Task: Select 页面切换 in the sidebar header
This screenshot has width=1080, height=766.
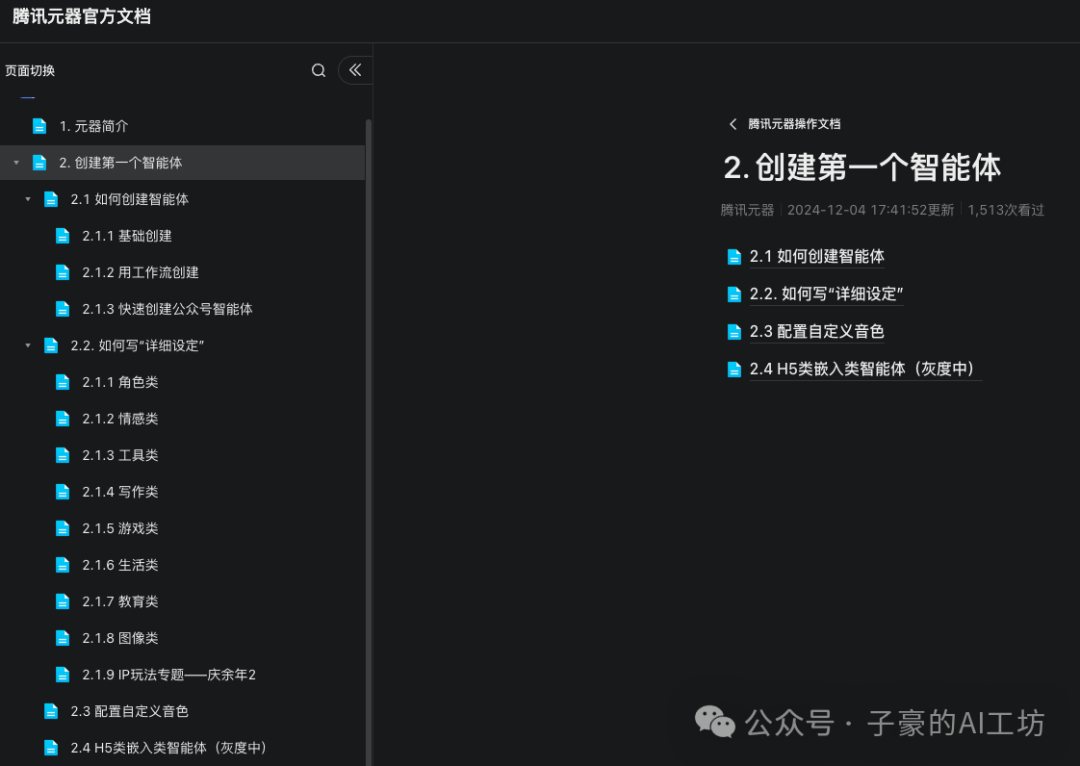Action: 30,70
